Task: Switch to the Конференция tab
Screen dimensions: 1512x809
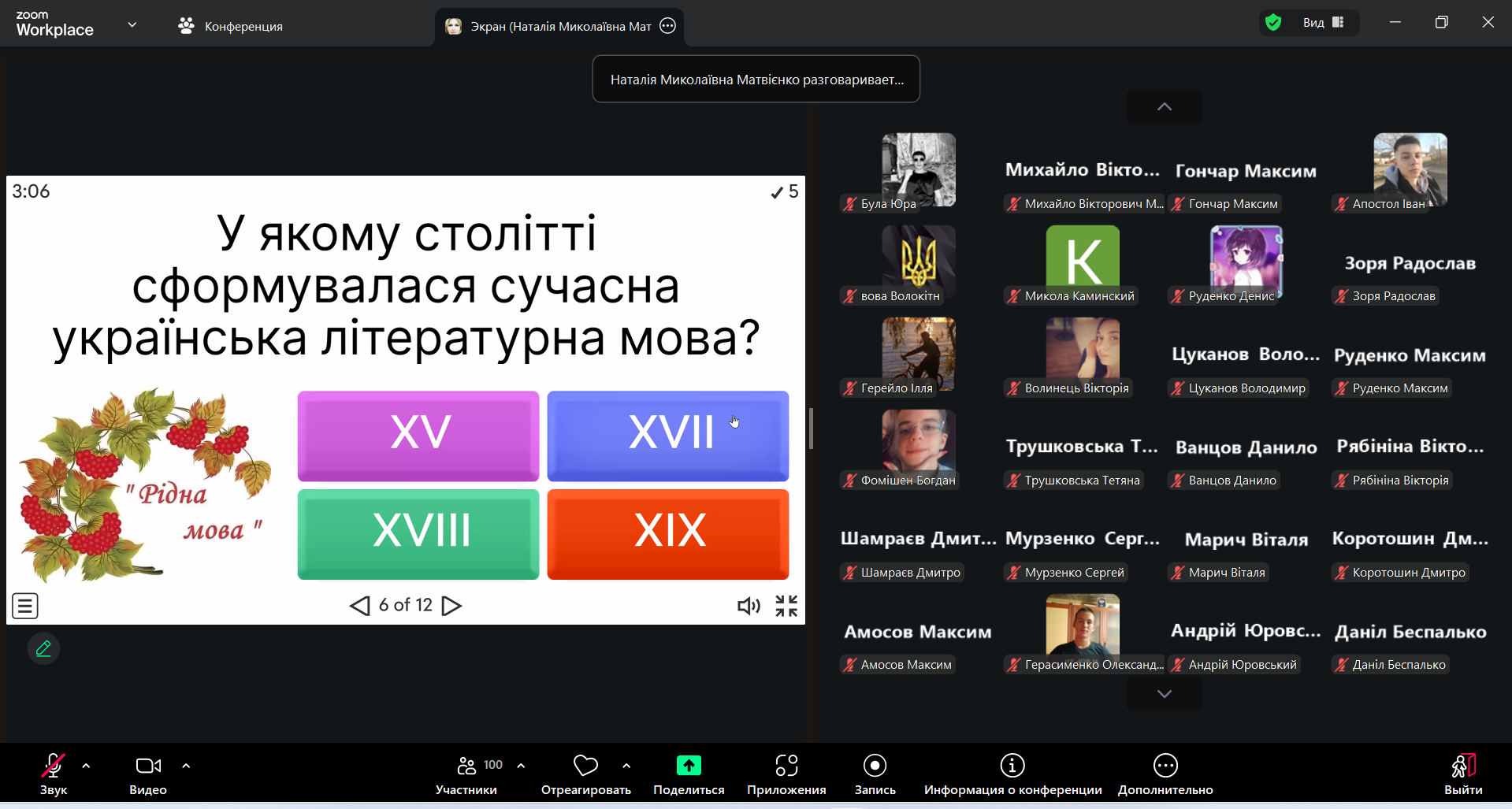Action: tap(231, 26)
